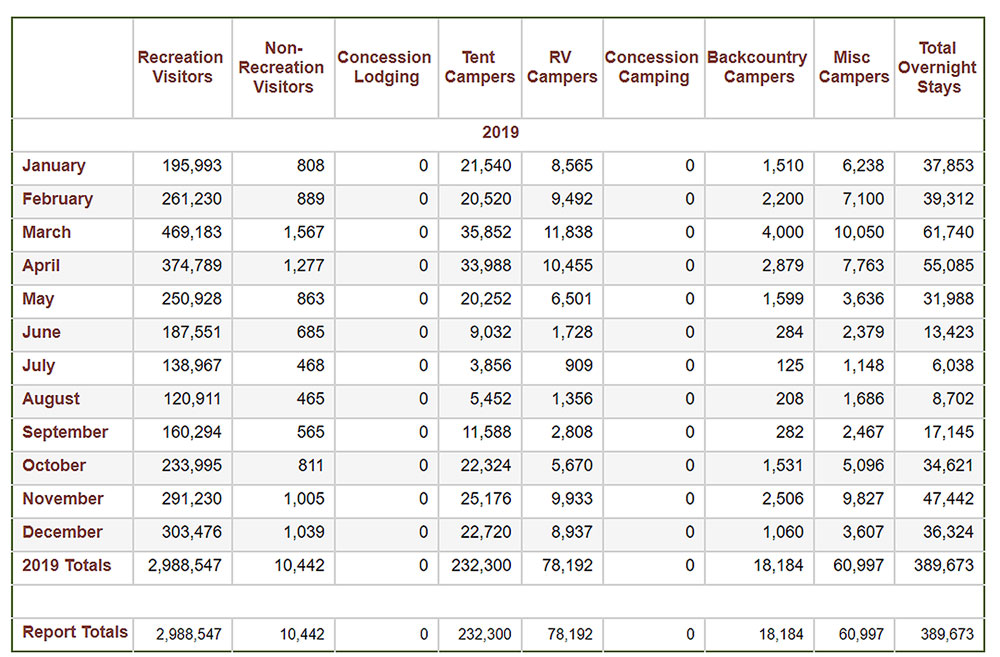Select the December row label

62,532
